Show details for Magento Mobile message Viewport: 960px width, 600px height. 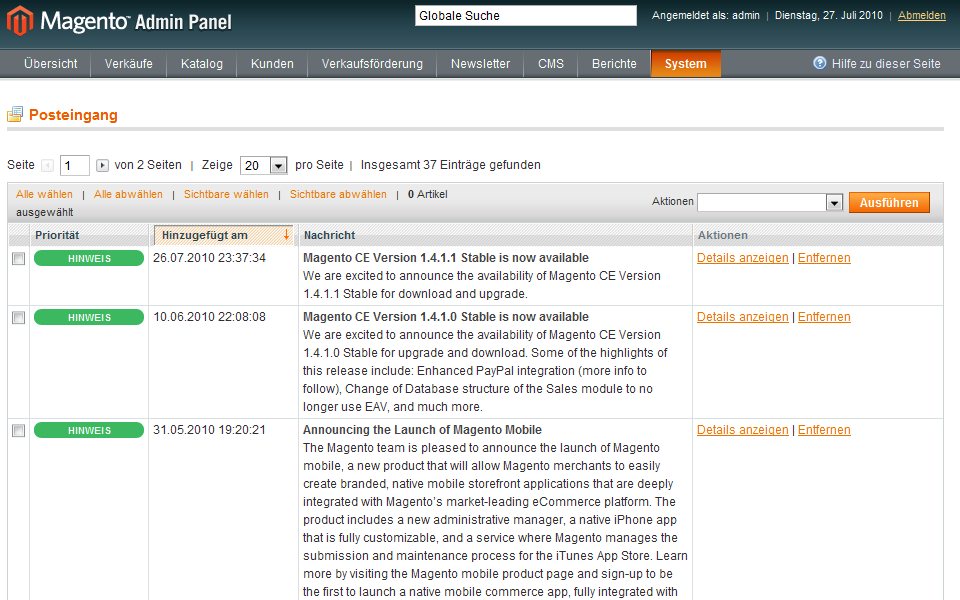tap(743, 430)
